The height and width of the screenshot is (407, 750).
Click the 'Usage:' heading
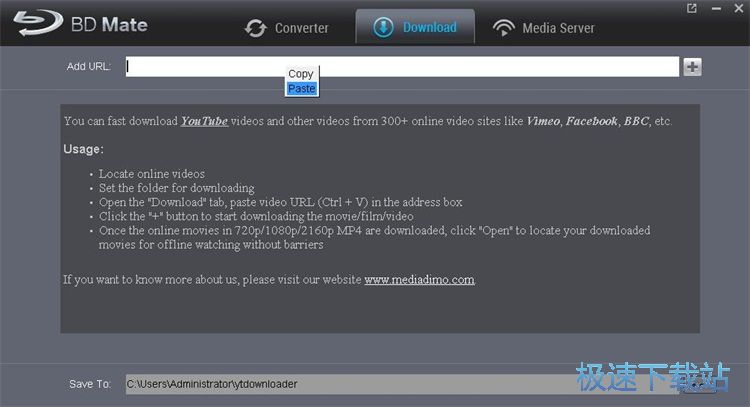(x=83, y=149)
